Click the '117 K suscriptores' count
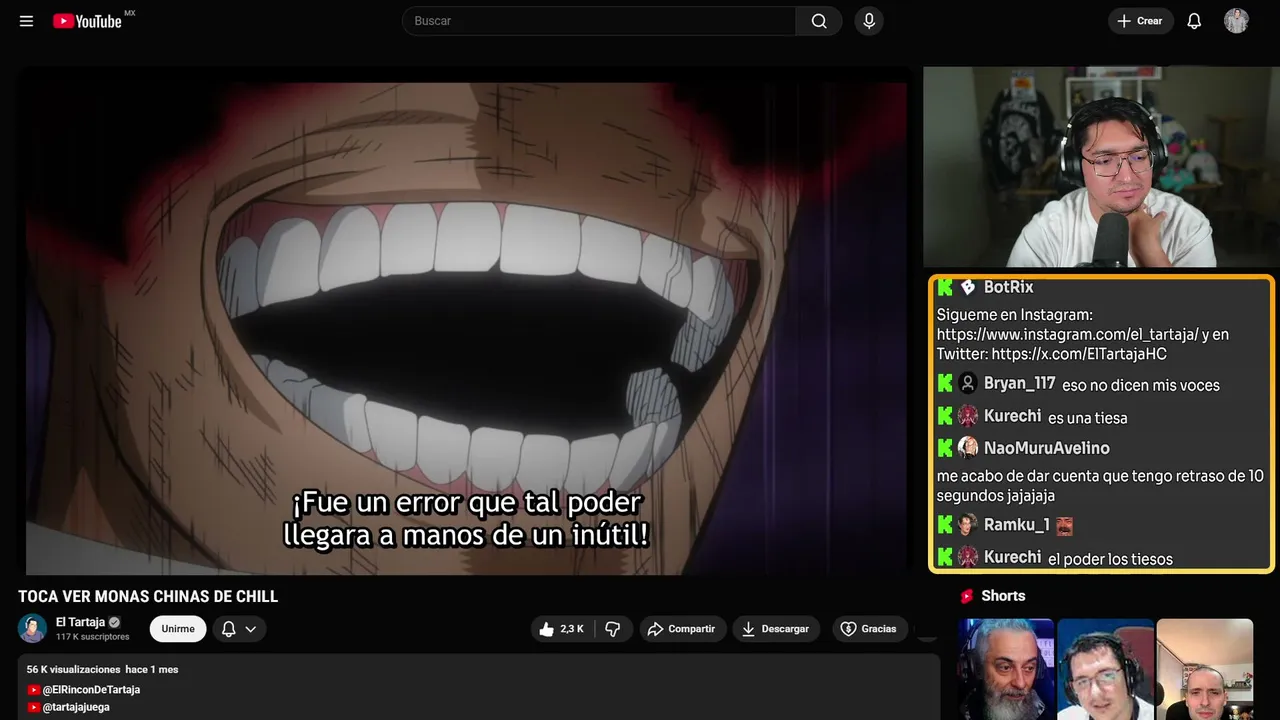 tap(93, 637)
